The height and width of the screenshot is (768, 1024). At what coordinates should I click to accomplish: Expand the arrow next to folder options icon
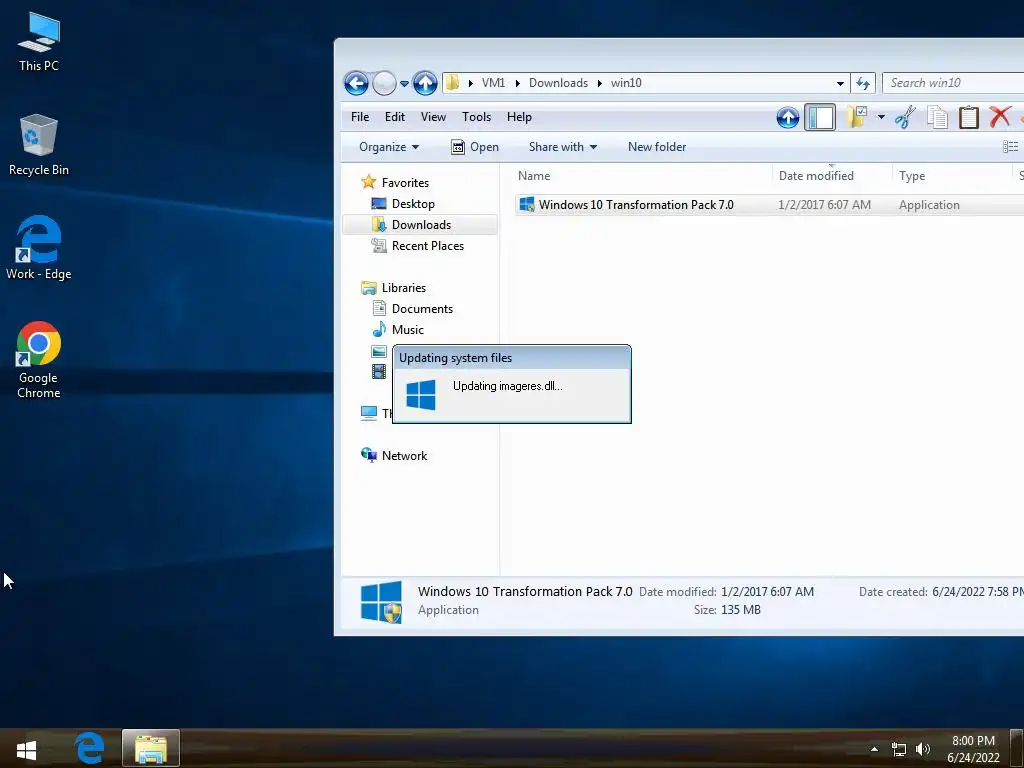[x=881, y=118]
